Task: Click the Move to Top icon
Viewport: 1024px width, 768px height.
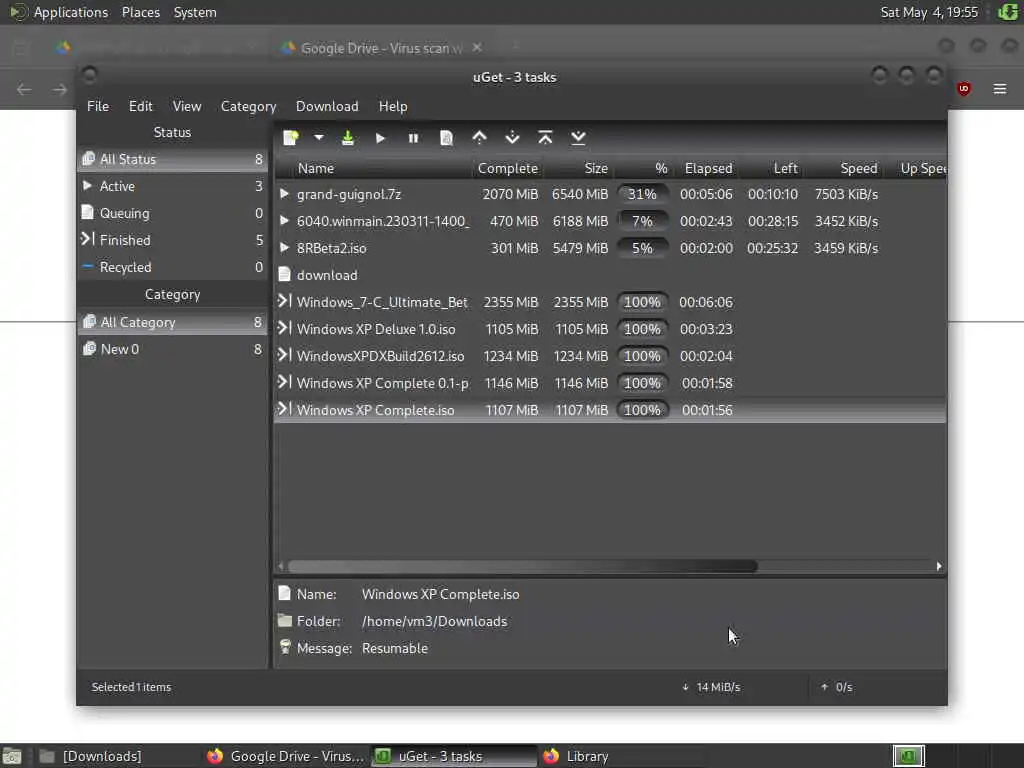Action: 545,137
